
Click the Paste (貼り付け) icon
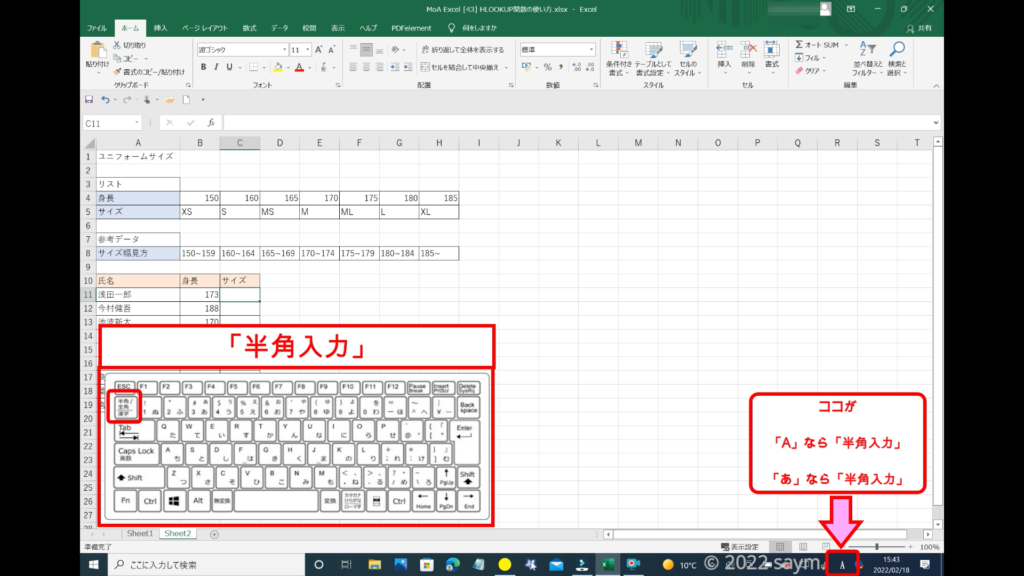tap(98, 51)
